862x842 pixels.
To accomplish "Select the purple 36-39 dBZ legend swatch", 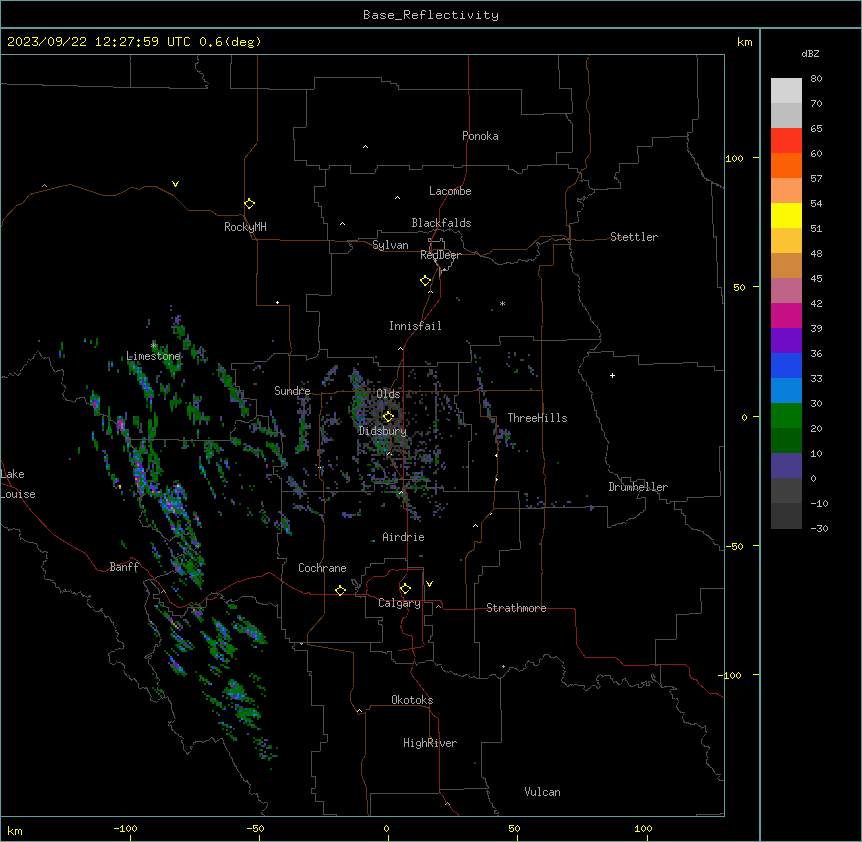I will (786, 340).
